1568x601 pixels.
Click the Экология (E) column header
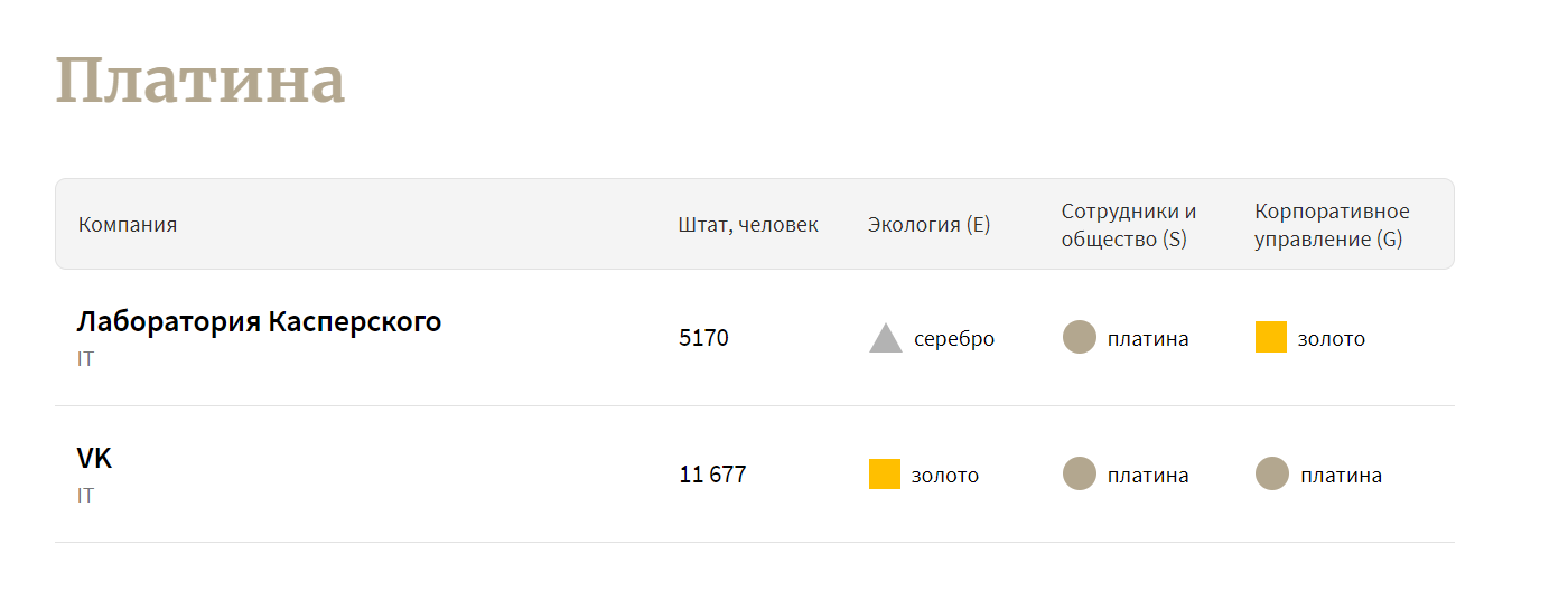pos(928,224)
